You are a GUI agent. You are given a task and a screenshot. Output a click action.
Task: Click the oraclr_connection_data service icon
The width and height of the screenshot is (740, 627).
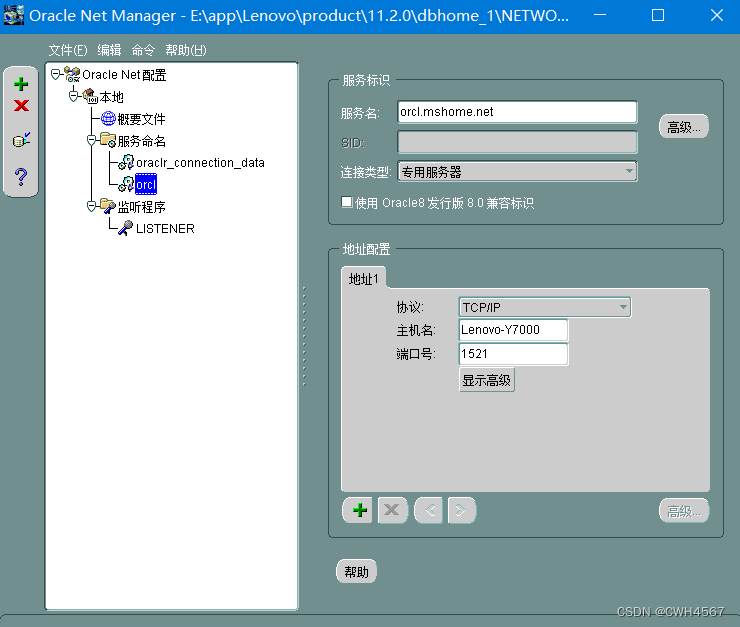tap(126, 162)
